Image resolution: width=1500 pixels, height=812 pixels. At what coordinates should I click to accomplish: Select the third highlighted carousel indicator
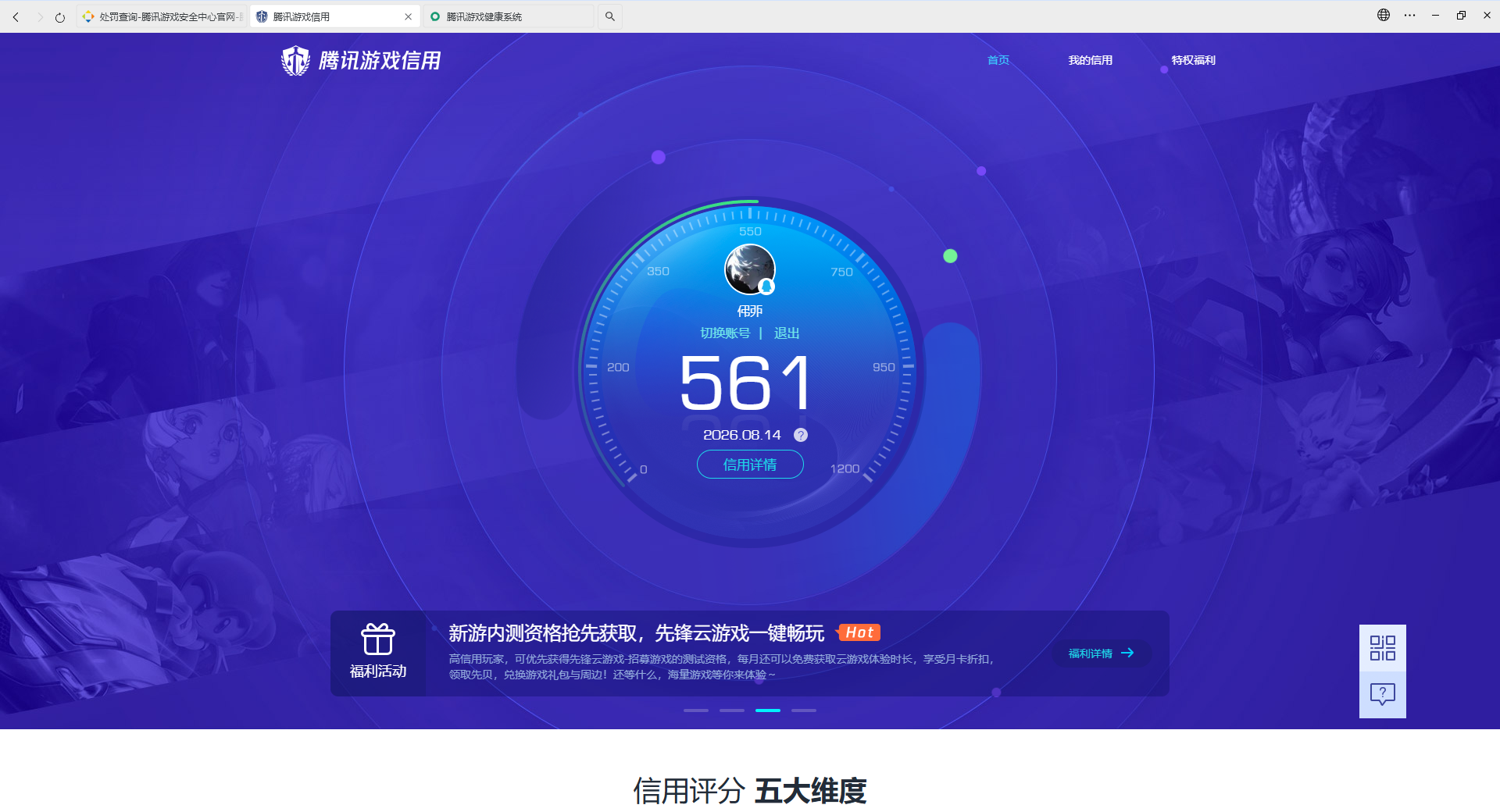point(768,710)
